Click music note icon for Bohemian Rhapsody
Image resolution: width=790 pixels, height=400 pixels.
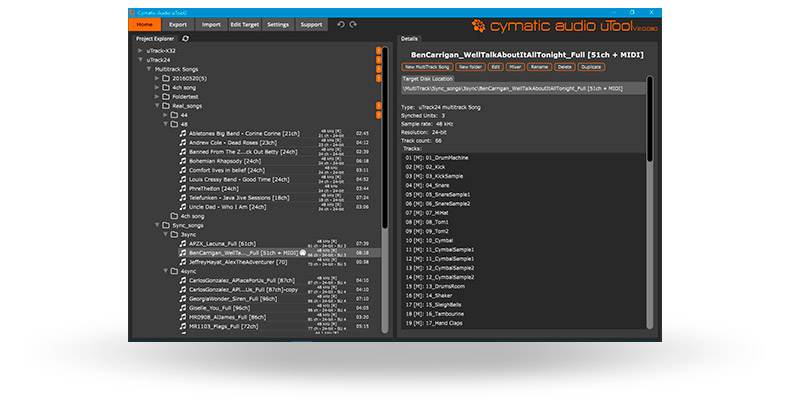183,161
